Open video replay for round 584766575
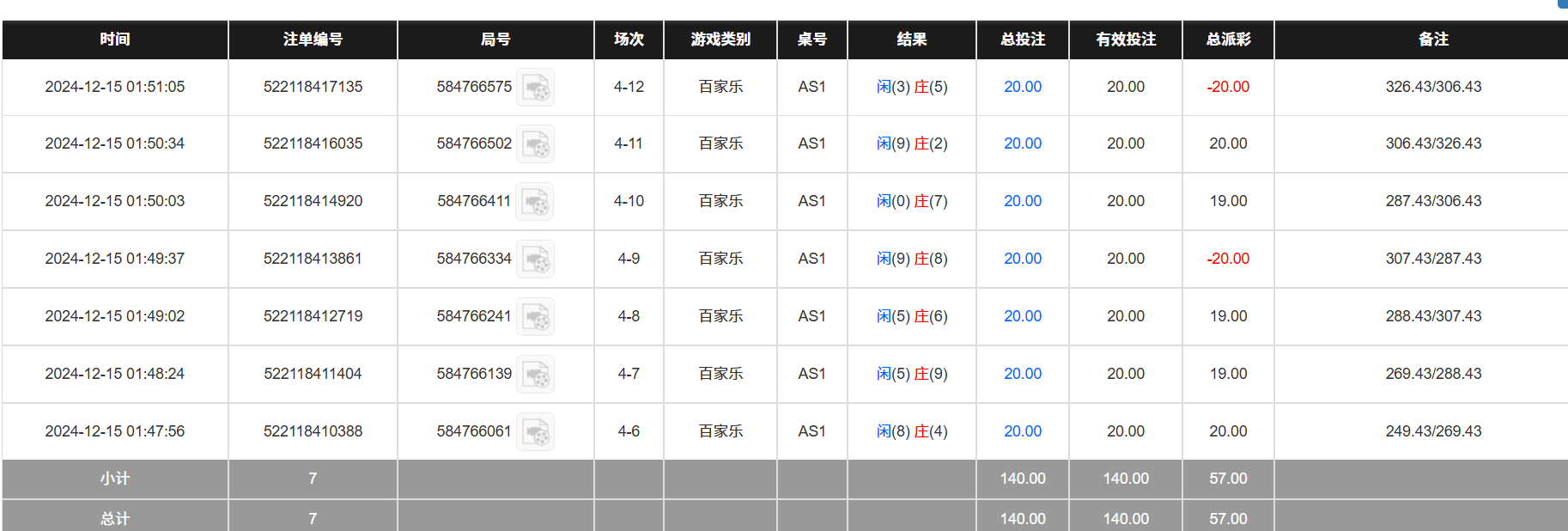 coord(535,88)
